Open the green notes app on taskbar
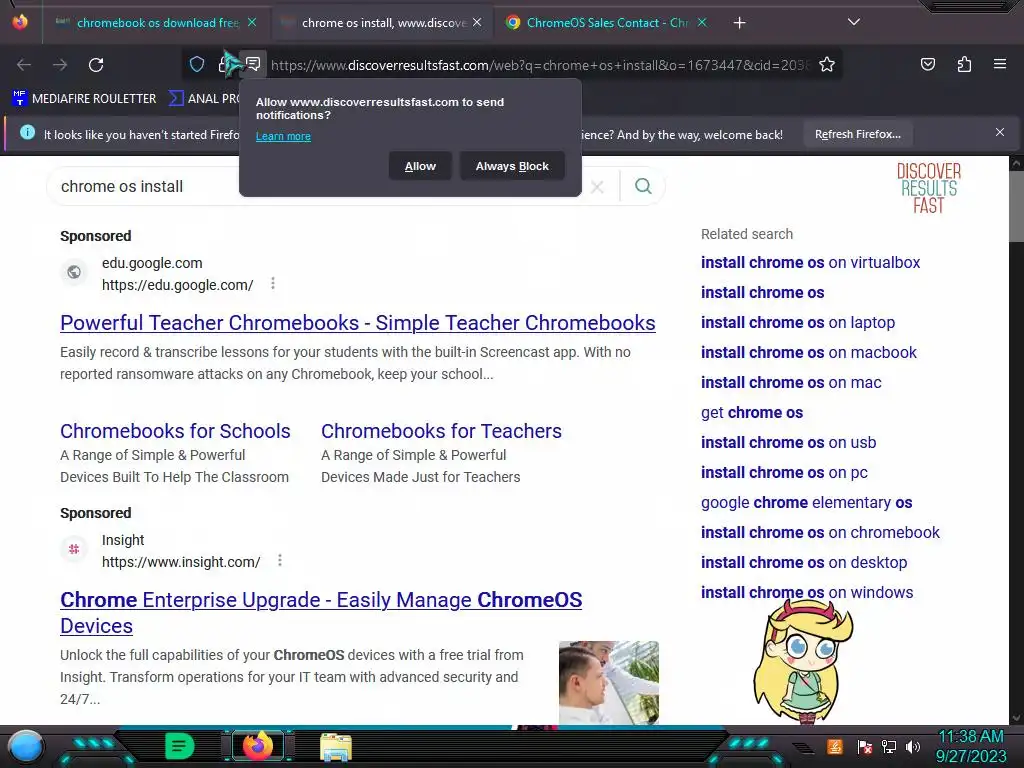Viewport: 1024px width, 768px height. pyautogui.click(x=180, y=746)
